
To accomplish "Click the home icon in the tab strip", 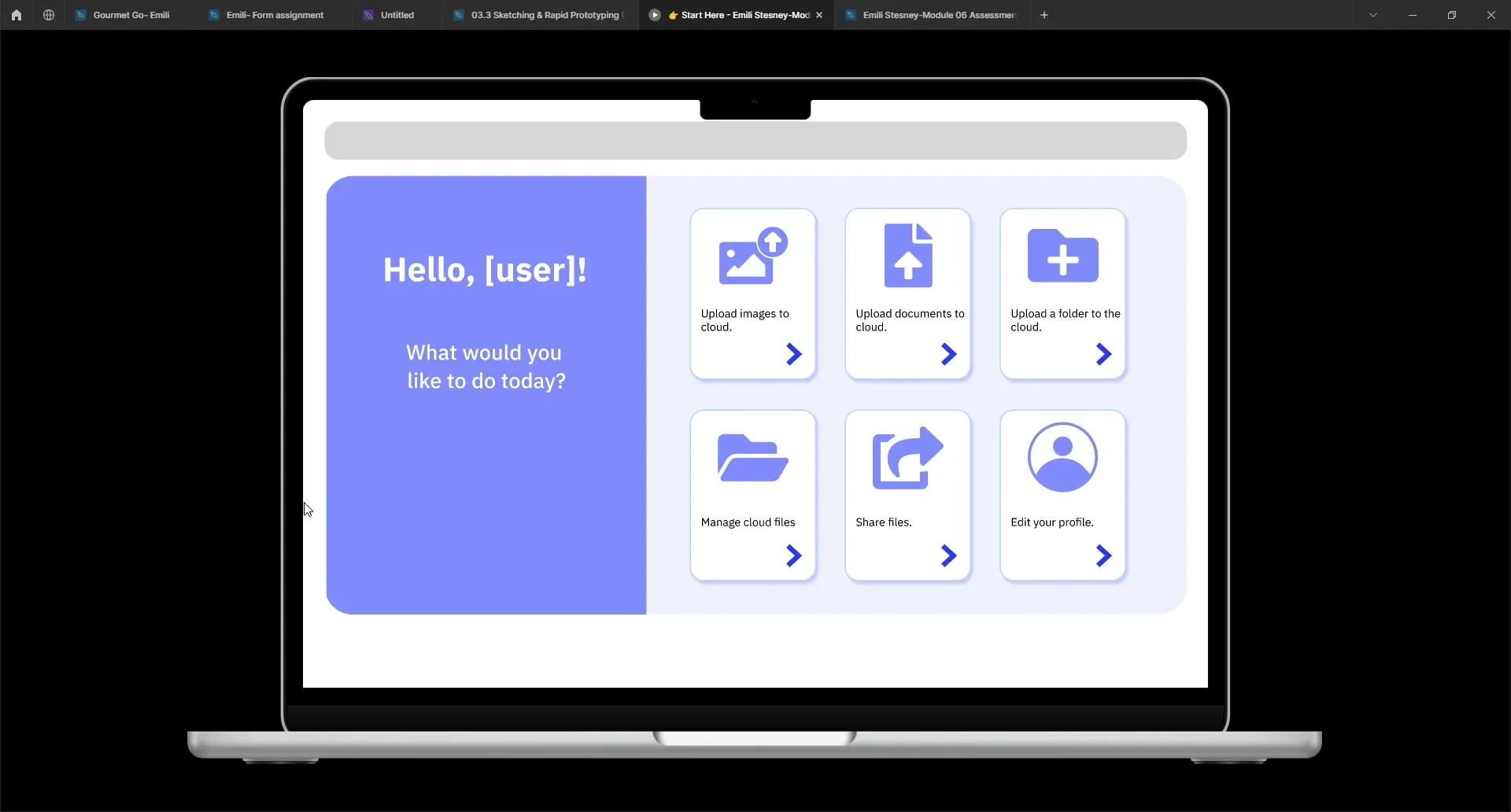I will (x=17, y=14).
